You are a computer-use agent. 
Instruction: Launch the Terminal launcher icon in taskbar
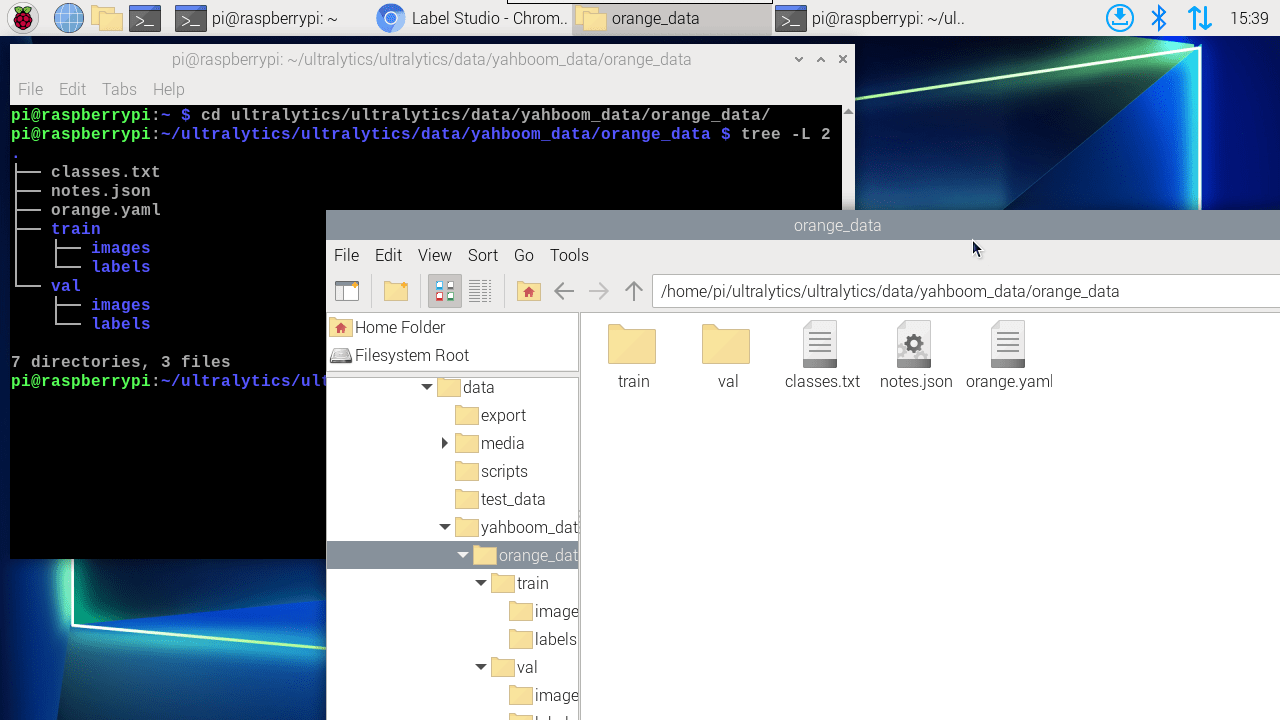coord(146,18)
